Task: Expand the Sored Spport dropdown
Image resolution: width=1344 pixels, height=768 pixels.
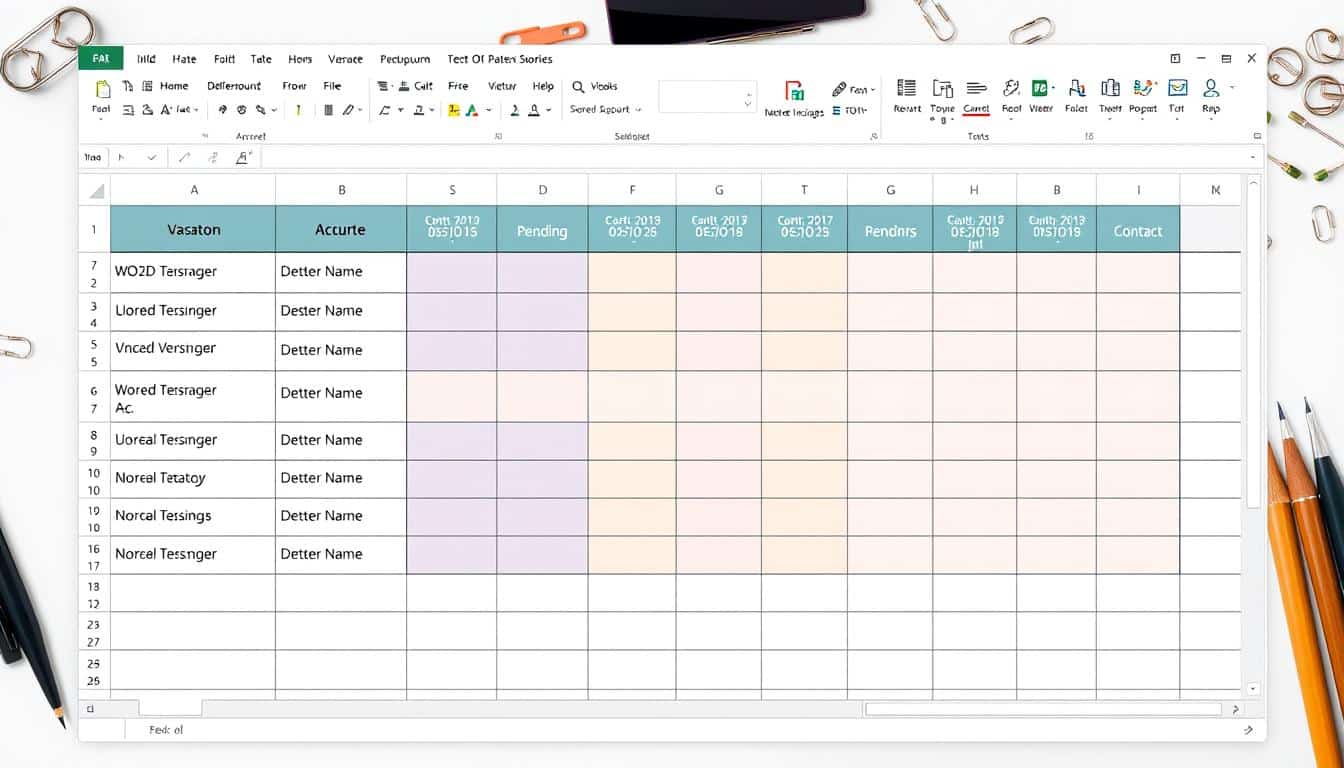Action: (x=638, y=110)
